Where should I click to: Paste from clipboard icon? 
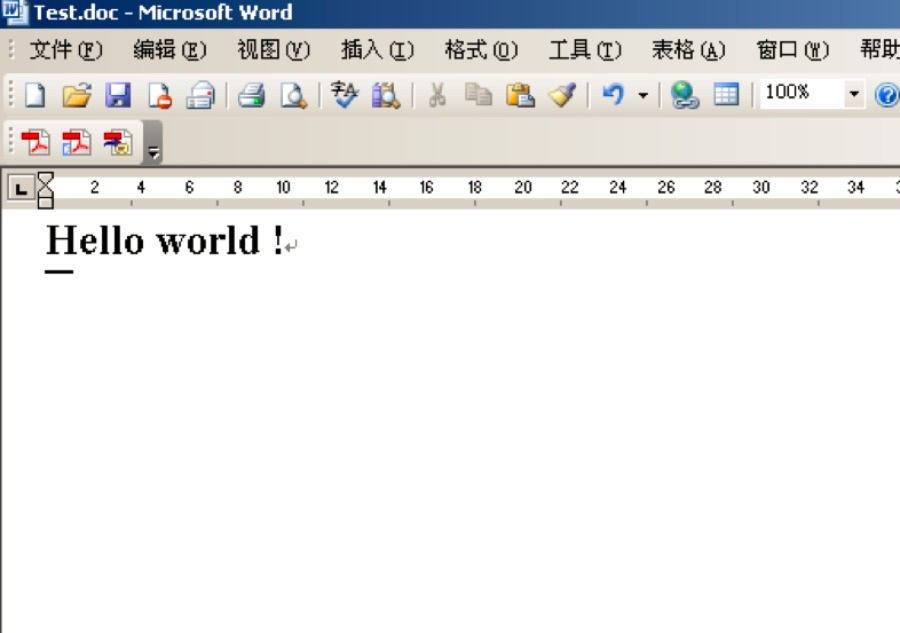520,95
